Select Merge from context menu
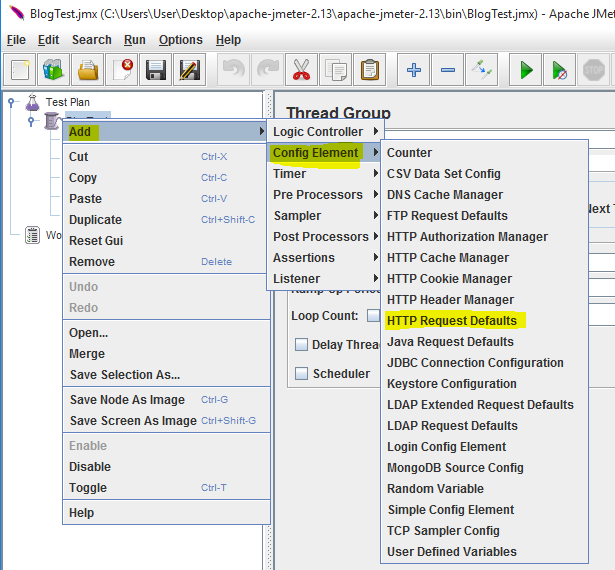This screenshot has width=615, height=570. [x=166, y=354]
